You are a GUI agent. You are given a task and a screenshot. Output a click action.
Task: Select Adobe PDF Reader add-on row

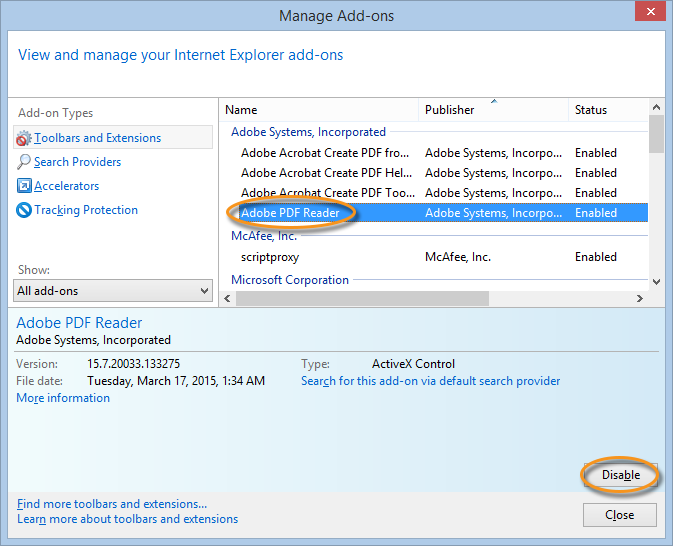click(x=290, y=213)
